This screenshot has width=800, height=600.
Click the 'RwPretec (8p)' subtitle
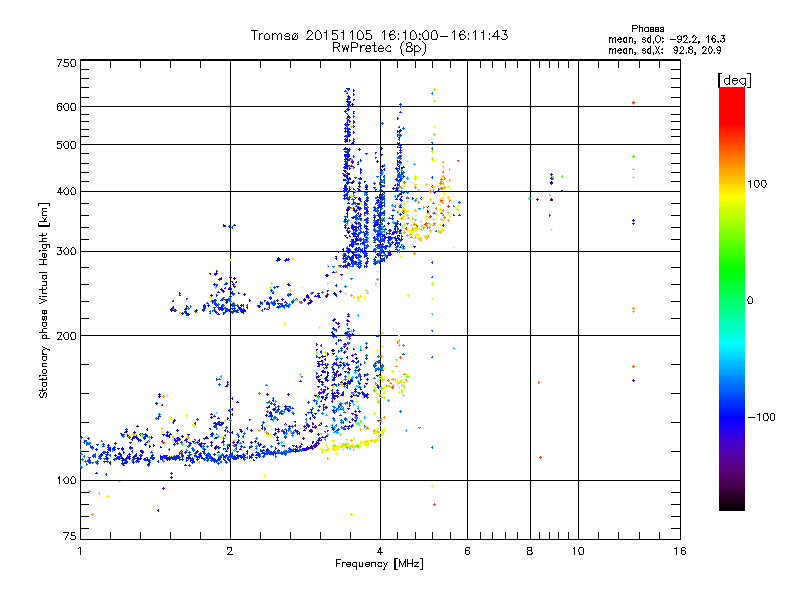[379, 48]
